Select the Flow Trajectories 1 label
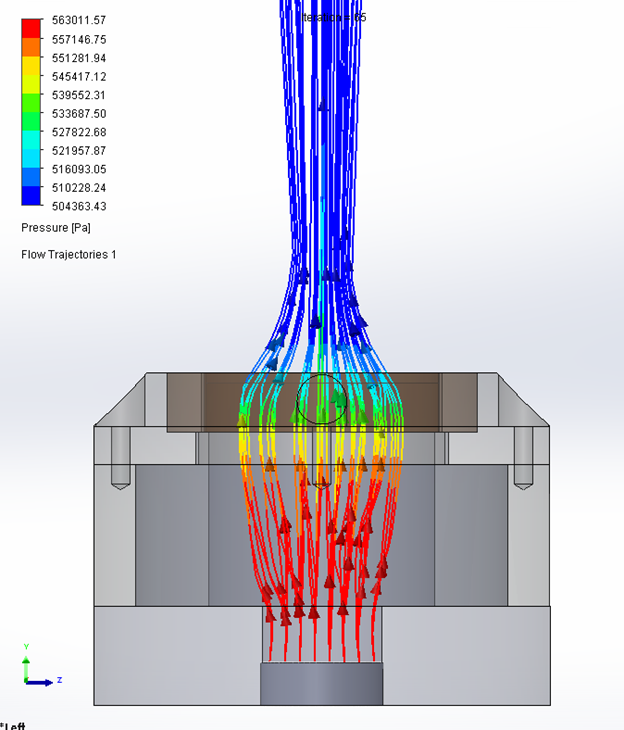Image resolution: width=624 pixels, height=730 pixels. click(69, 255)
